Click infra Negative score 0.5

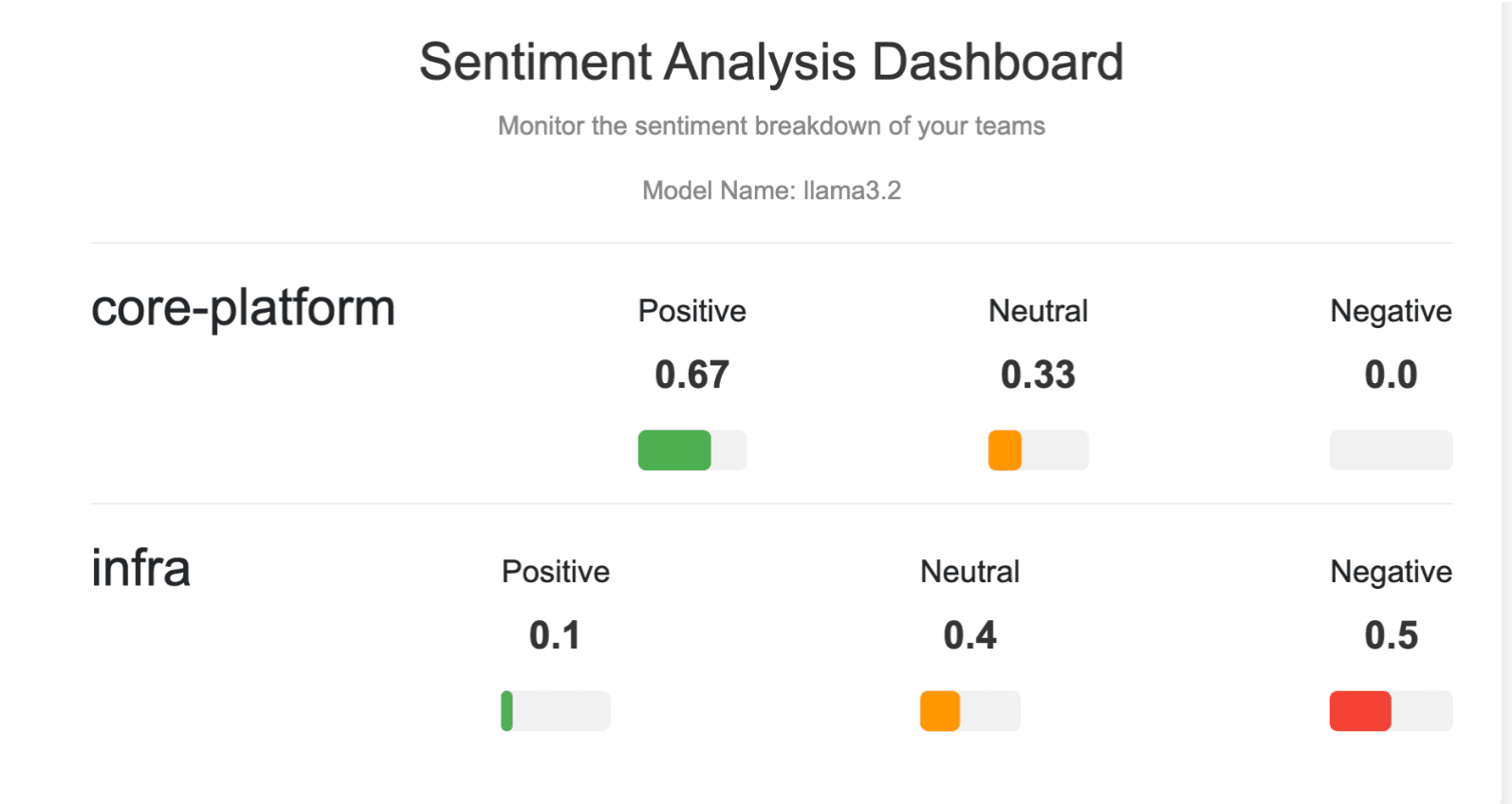(1391, 635)
